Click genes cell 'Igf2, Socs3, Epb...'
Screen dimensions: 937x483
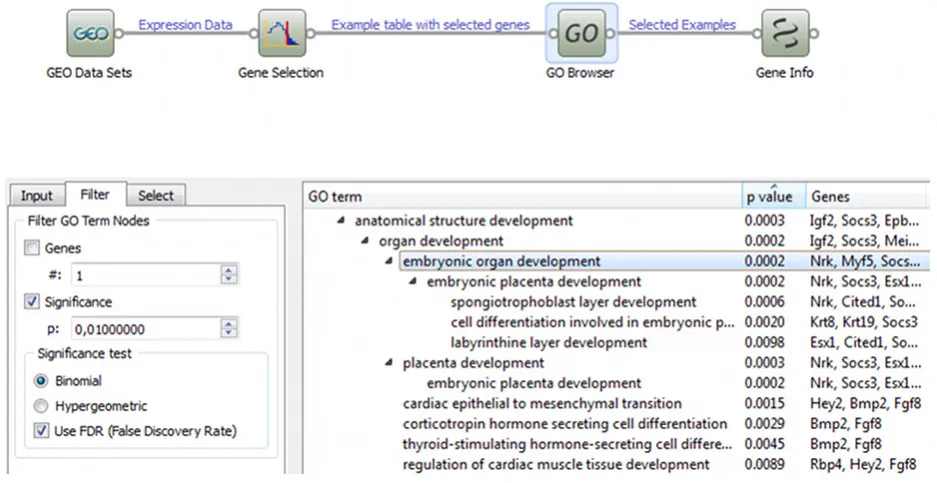click(x=865, y=221)
